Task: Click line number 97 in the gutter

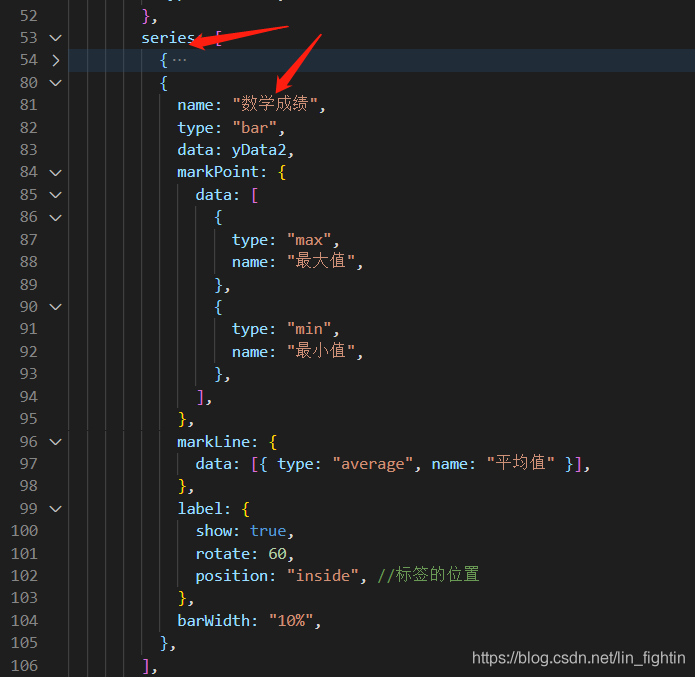Action: click(x=29, y=464)
